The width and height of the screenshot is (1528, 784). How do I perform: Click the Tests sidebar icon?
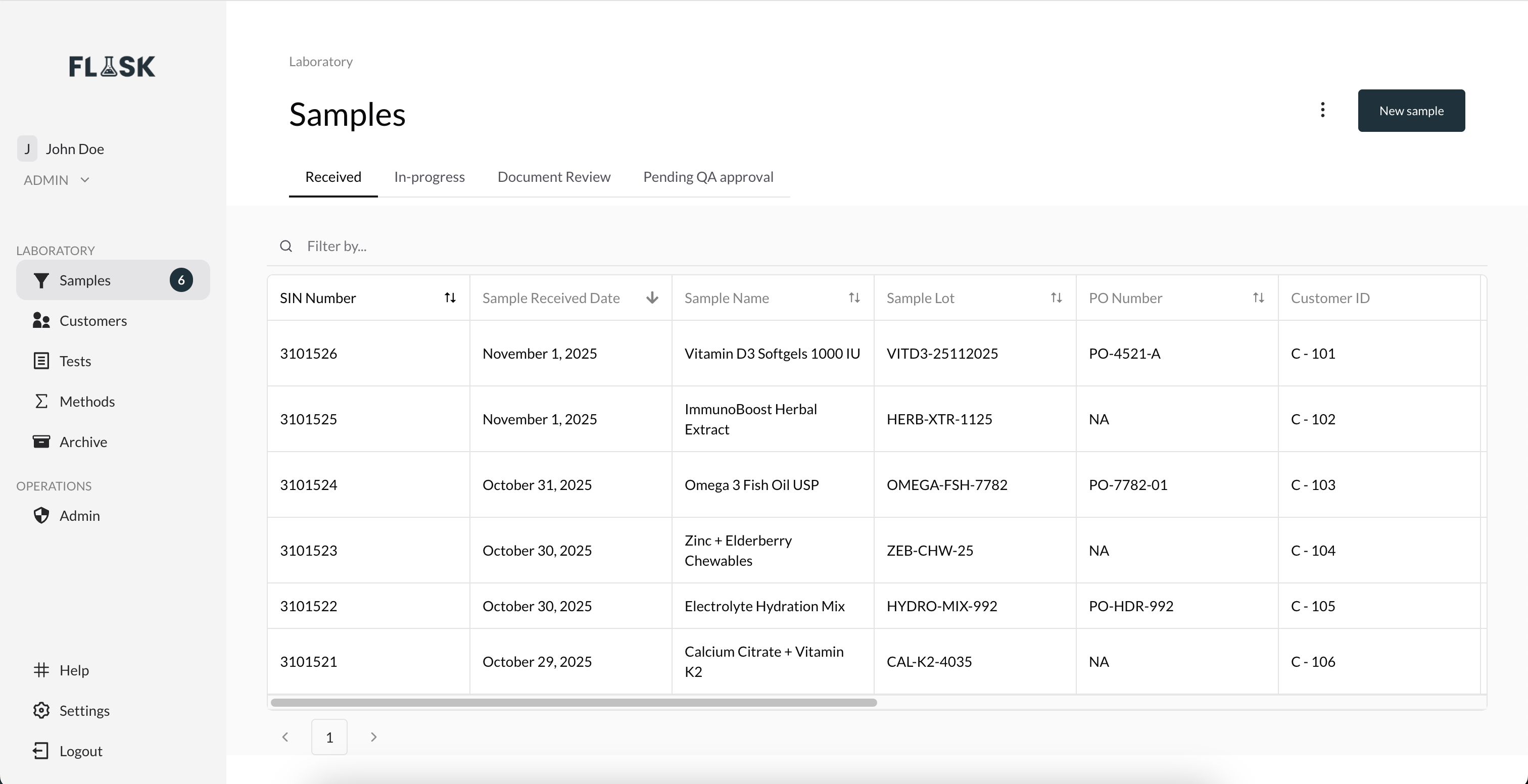[x=41, y=361]
